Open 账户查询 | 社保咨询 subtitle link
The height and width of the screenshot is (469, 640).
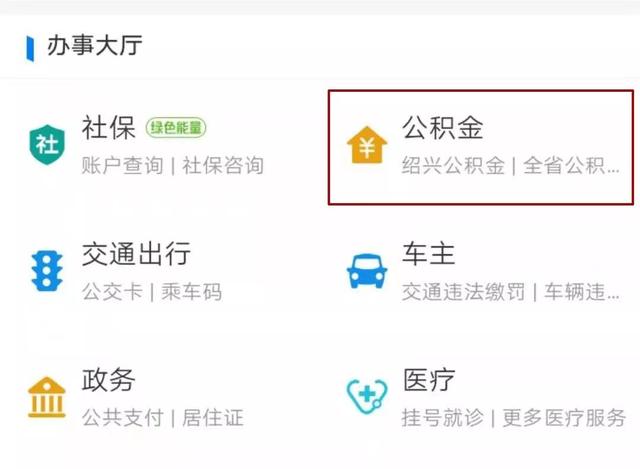coord(173,166)
